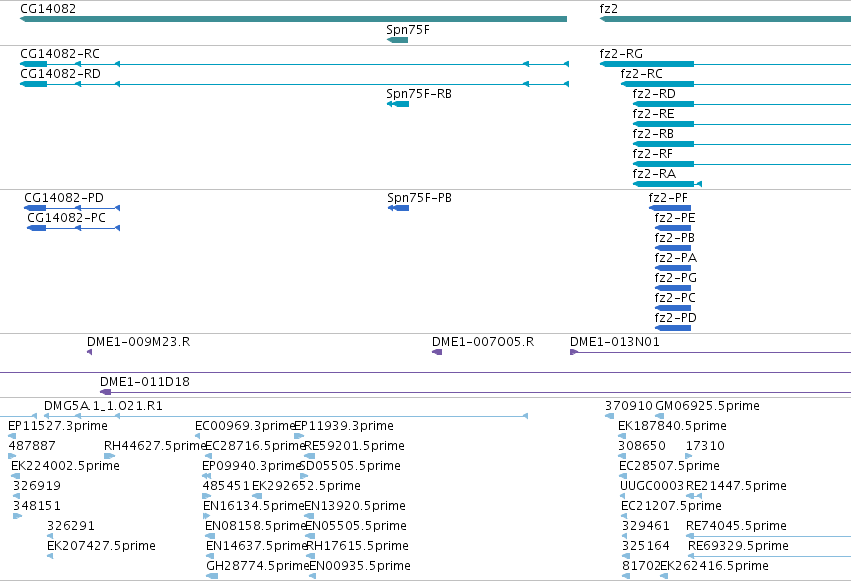Click the DME1-009M23.R clone end

90,352
